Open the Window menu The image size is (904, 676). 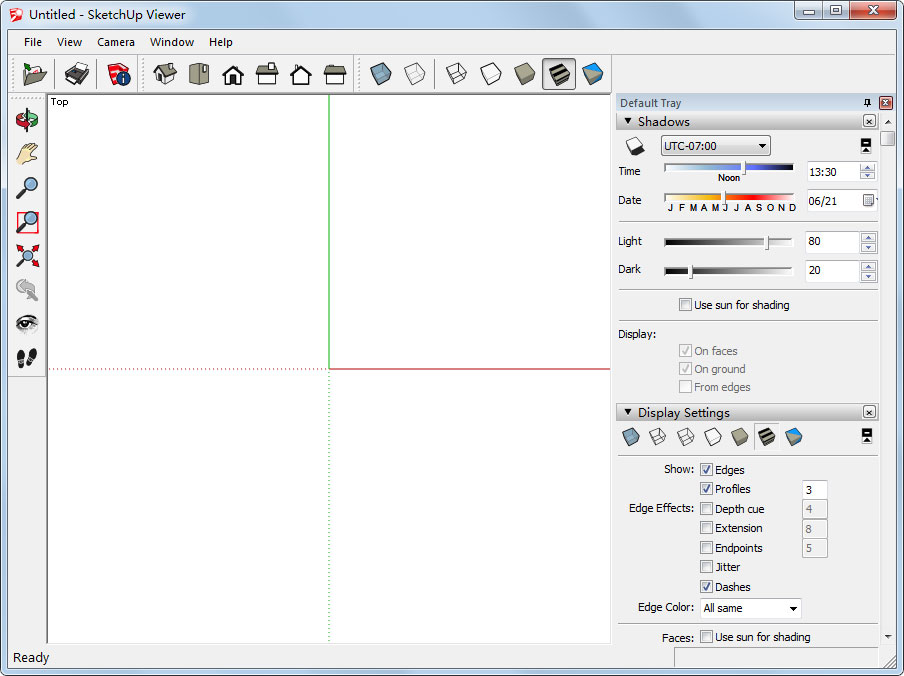(x=172, y=42)
